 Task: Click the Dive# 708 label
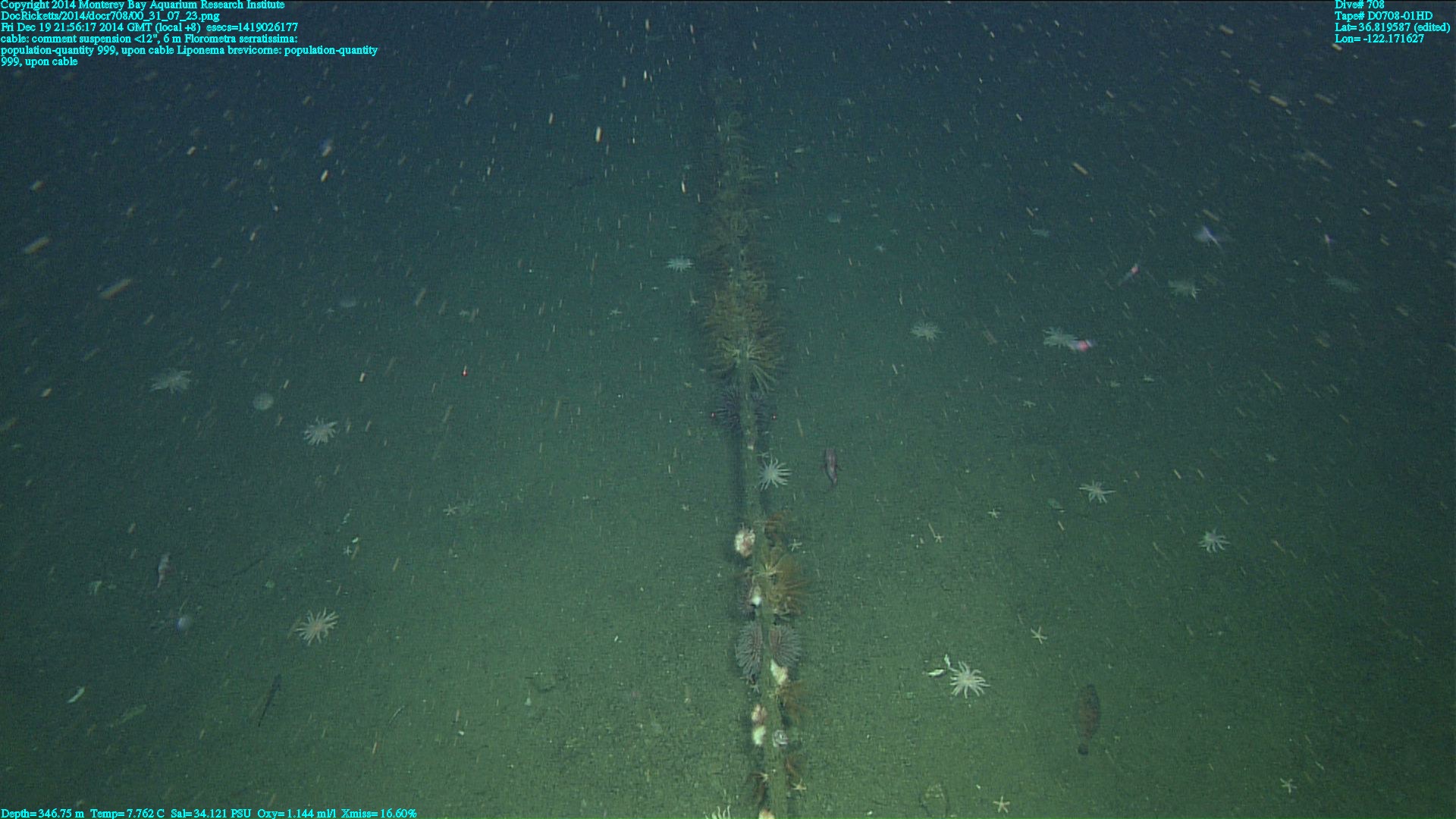click(x=1359, y=5)
